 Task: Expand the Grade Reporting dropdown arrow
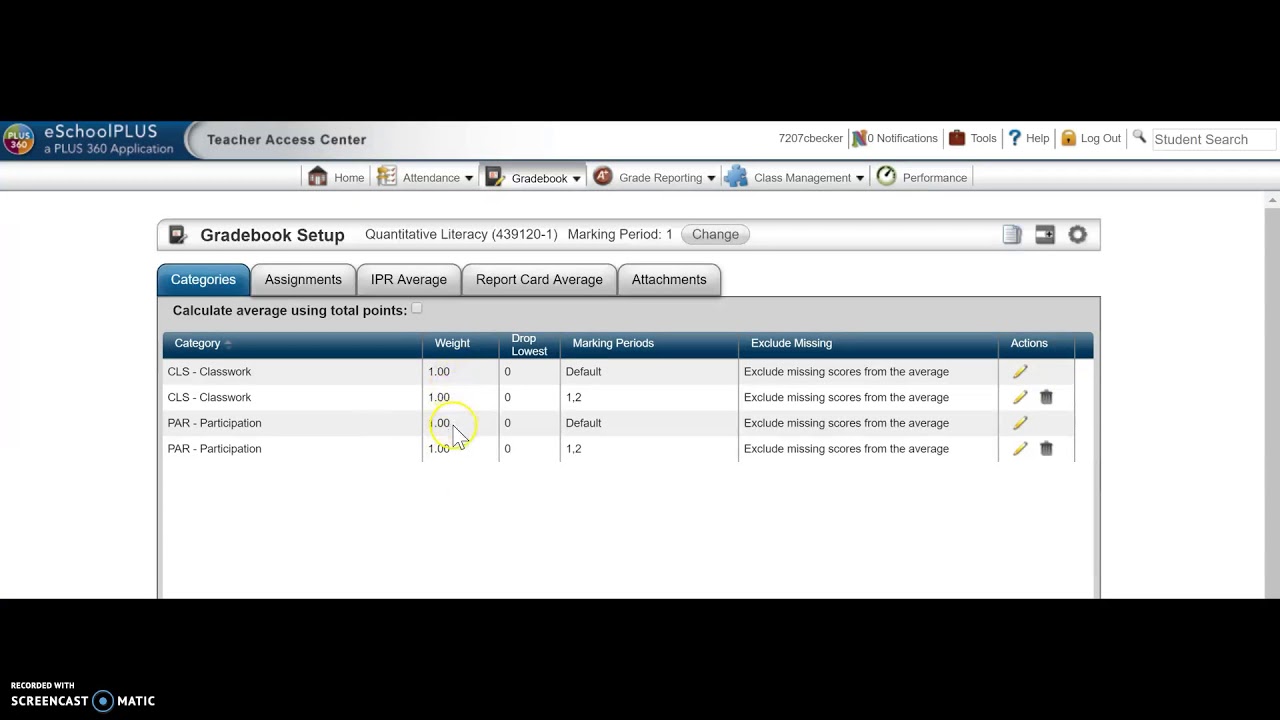coord(711,178)
